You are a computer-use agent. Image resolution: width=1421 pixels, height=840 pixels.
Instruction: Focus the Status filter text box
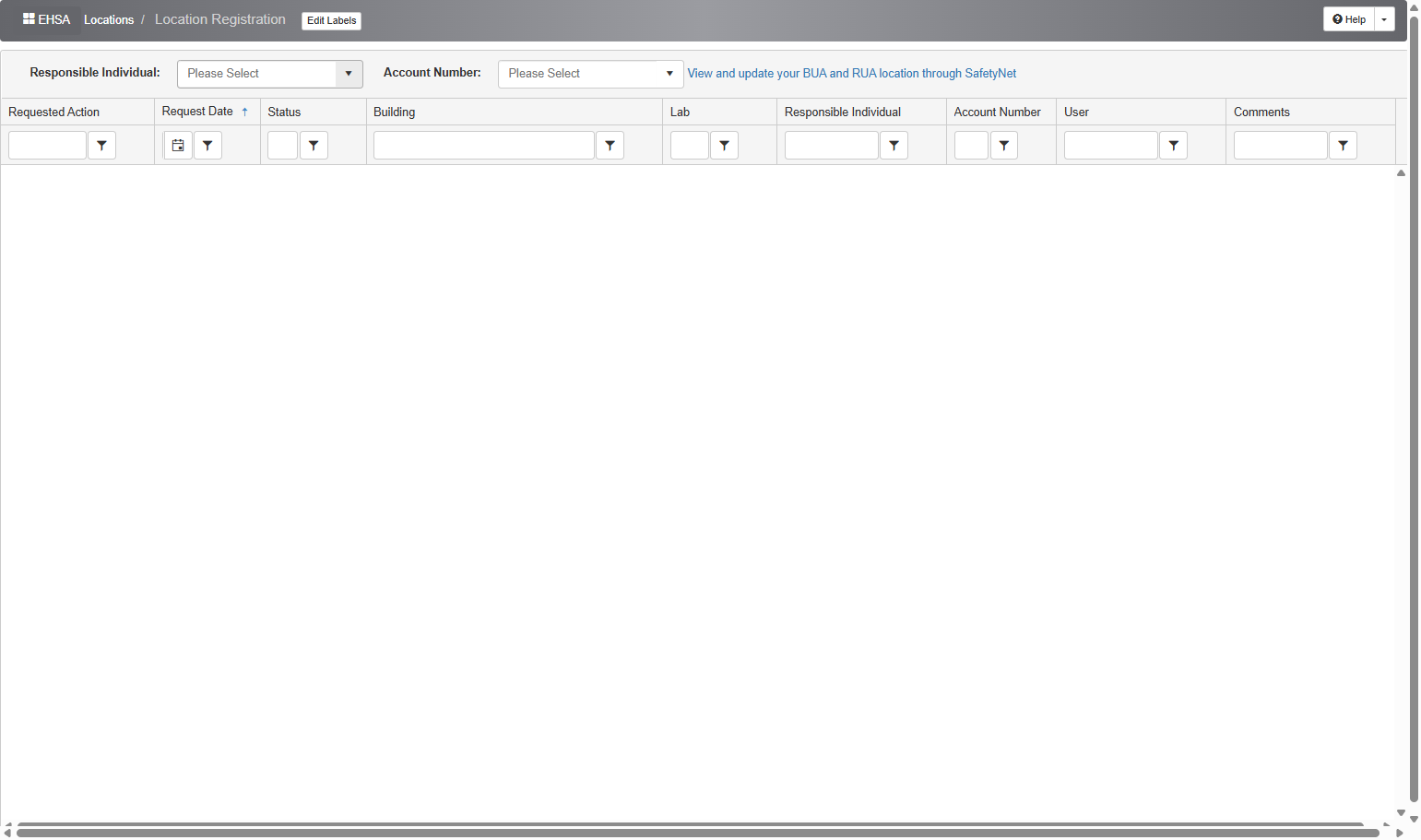[282, 146]
